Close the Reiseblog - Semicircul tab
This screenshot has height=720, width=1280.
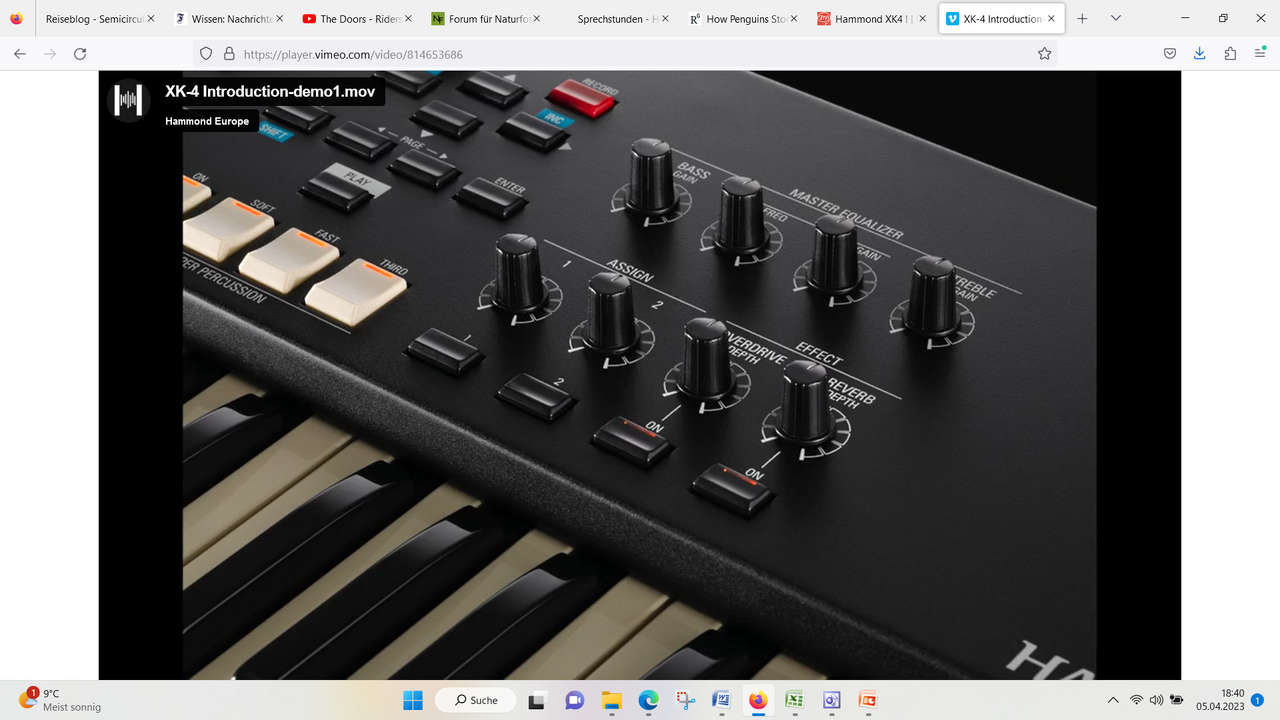(x=151, y=18)
